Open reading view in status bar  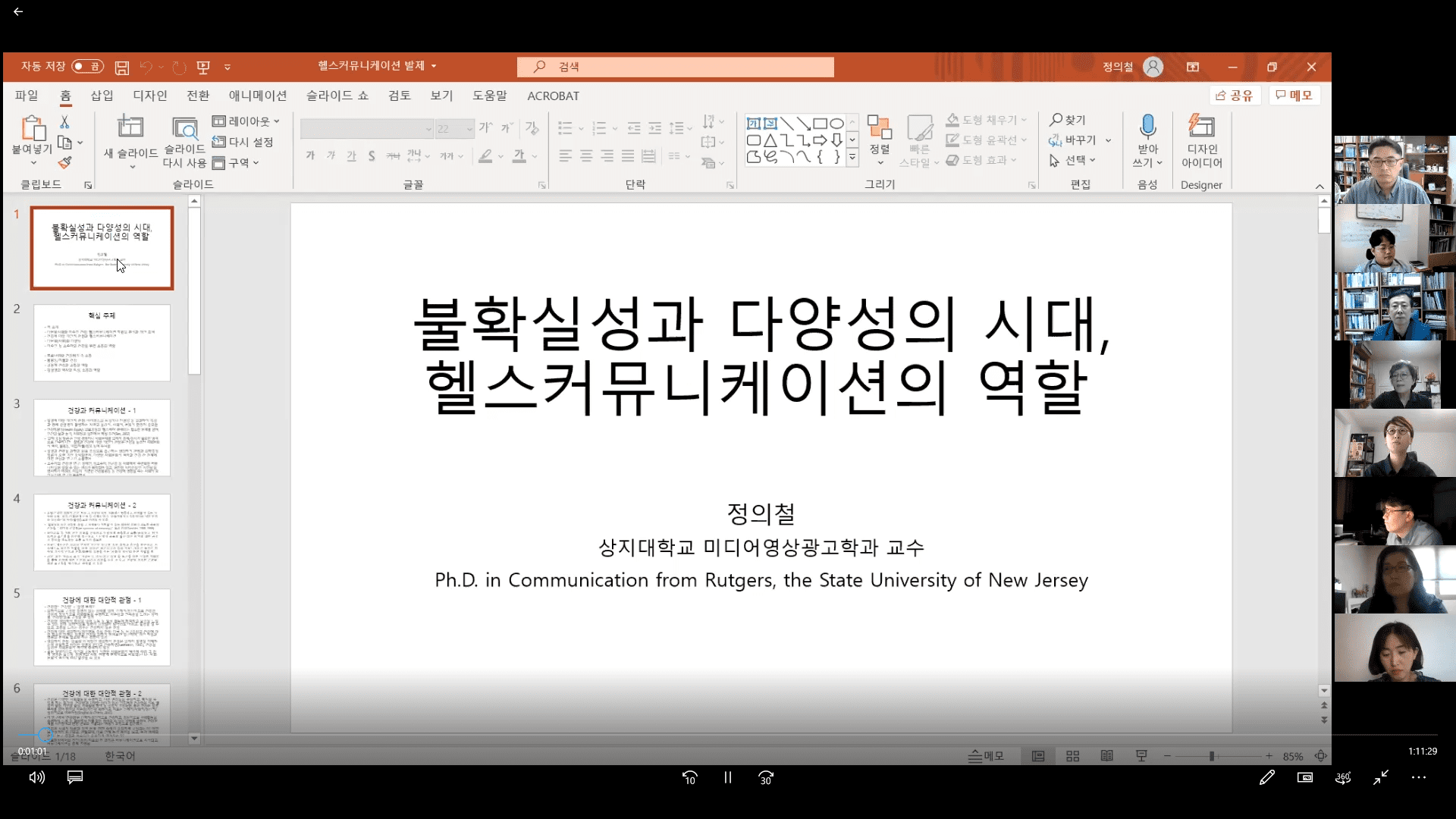(x=1107, y=756)
